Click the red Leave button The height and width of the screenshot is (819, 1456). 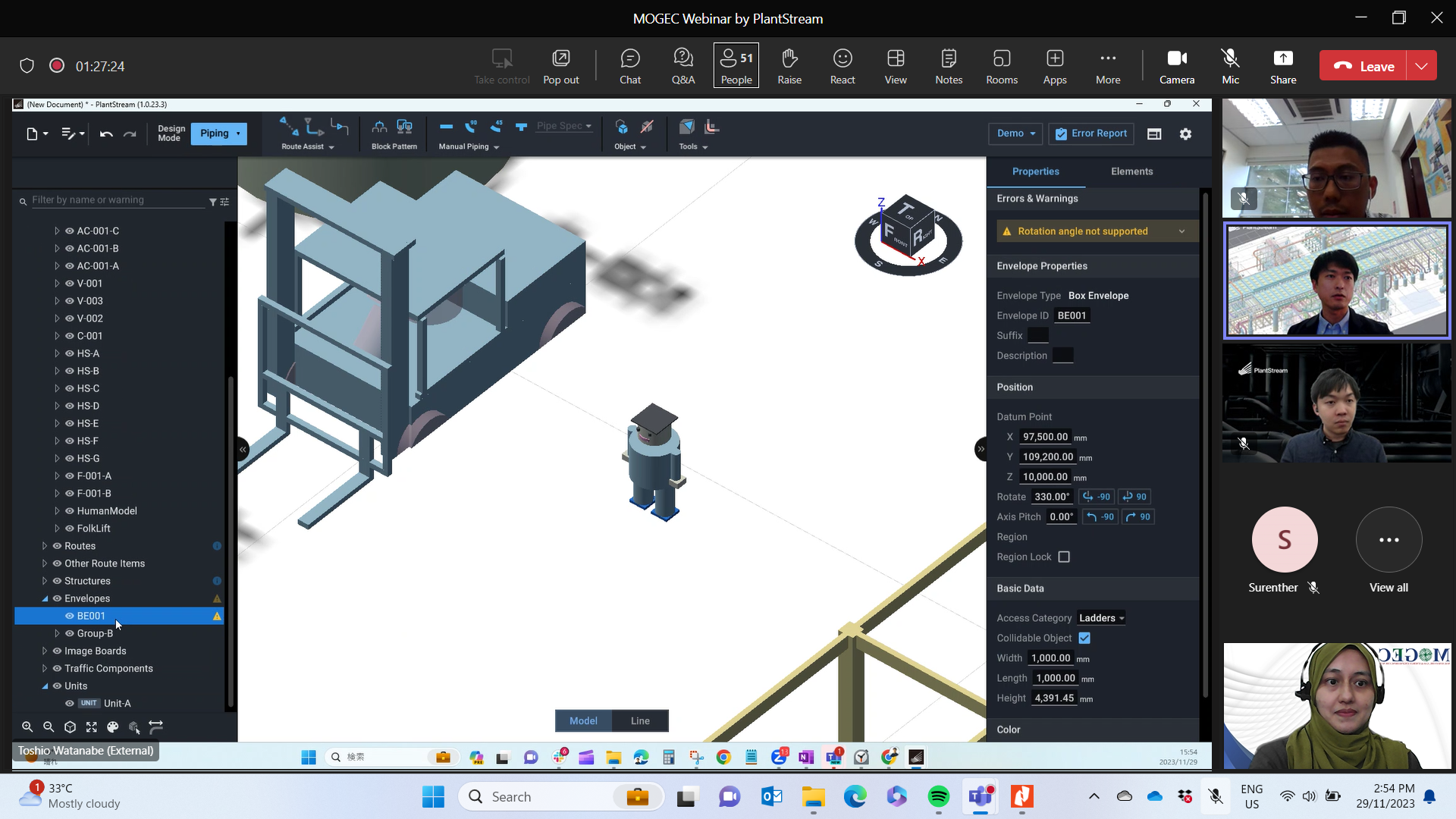tap(1363, 66)
